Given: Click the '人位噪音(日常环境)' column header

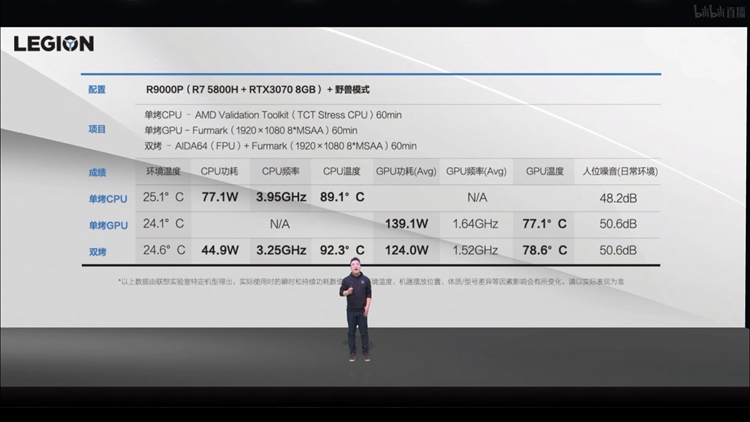Looking at the screenshot, I should click(620, 171).
